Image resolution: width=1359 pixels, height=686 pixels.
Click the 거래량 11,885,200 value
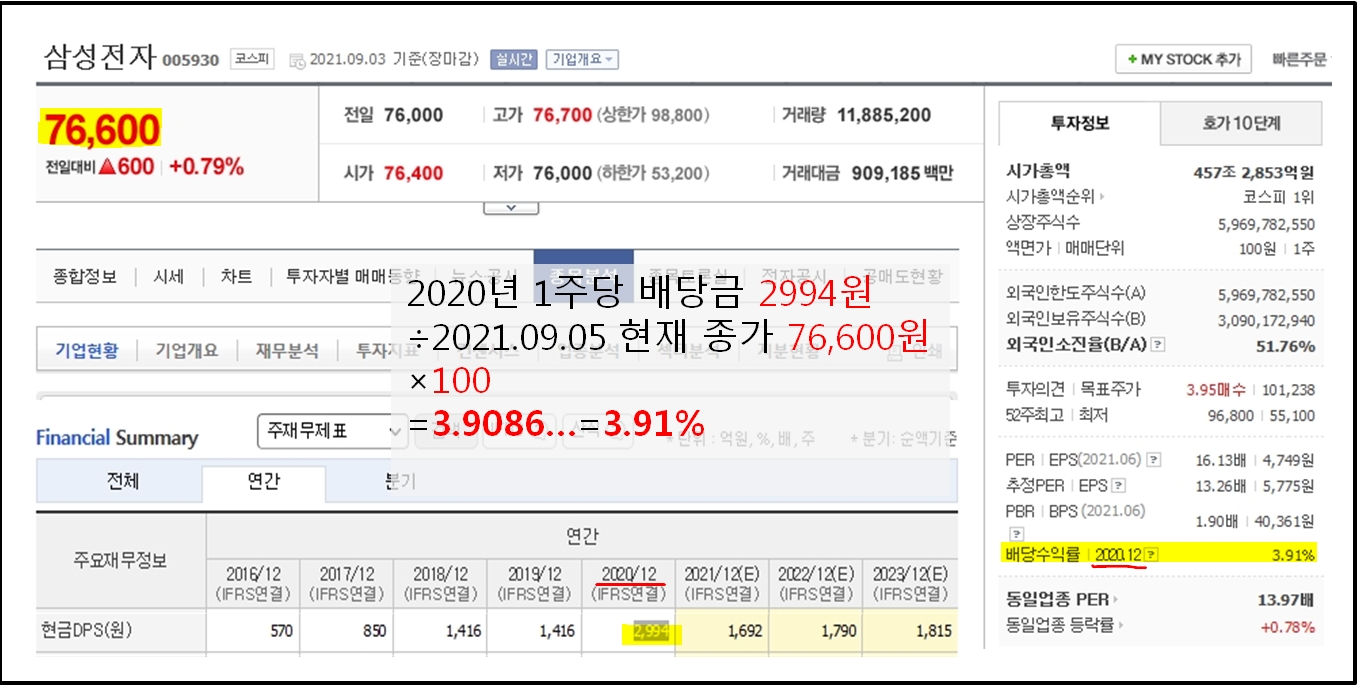pos(884,115)
